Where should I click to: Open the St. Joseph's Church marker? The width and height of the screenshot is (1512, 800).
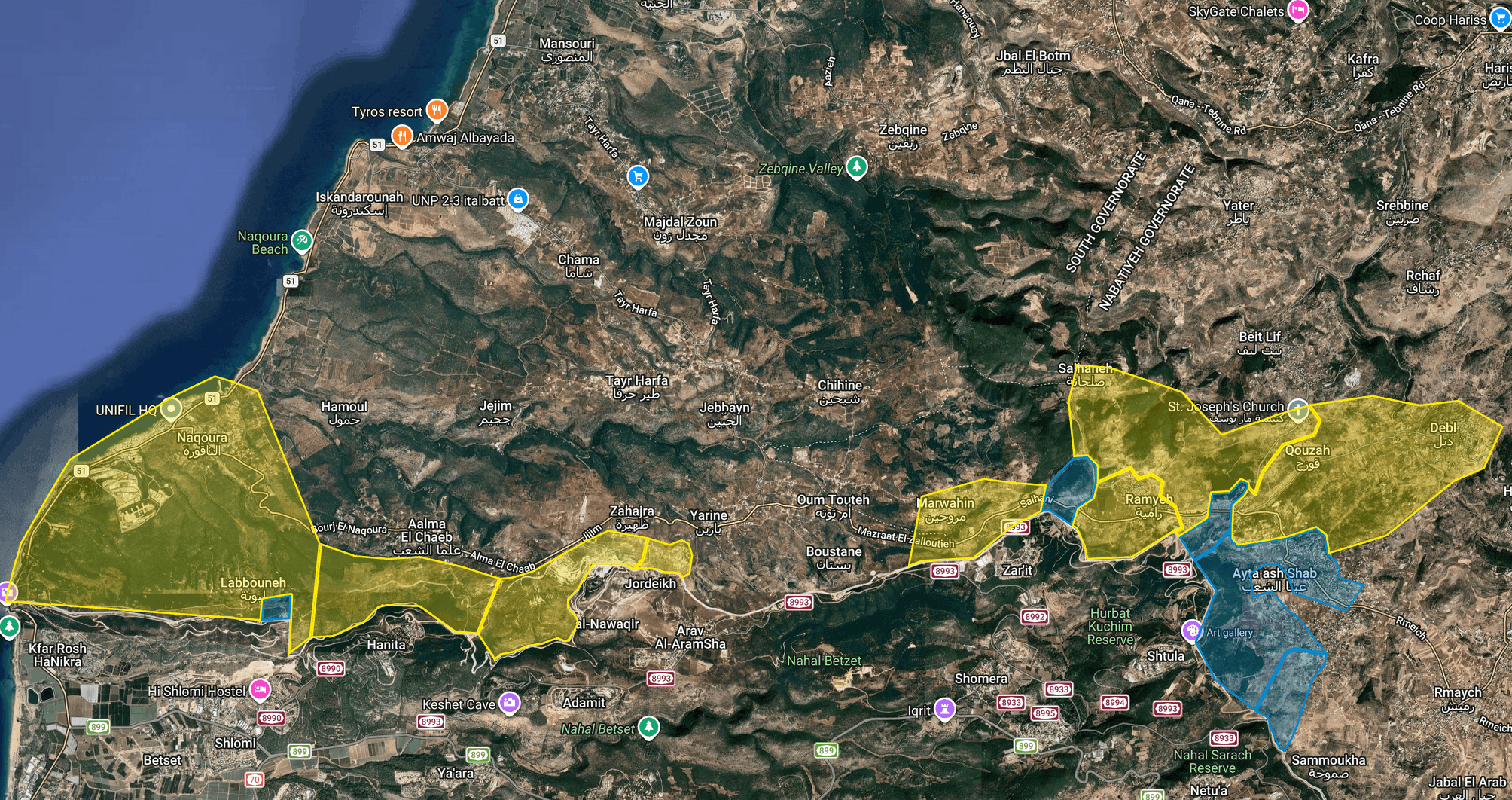[1297, 410]
